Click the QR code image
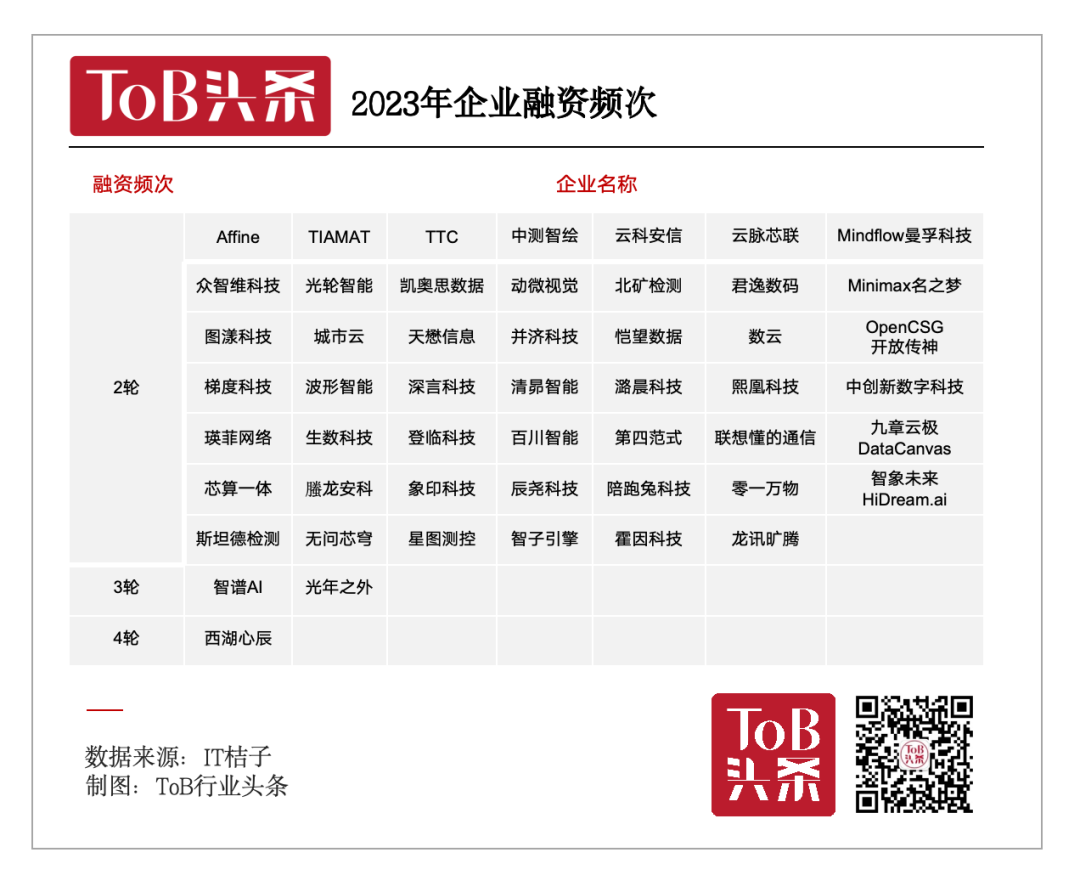 coord(914,754)
